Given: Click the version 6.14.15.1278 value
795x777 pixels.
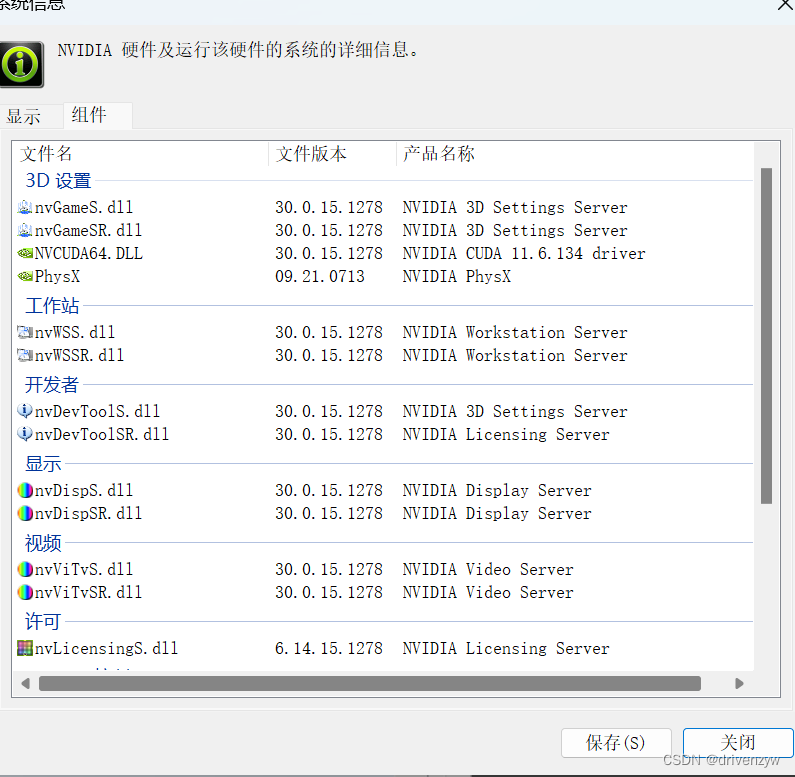Looking at the screenshot, I should (329, 648).
